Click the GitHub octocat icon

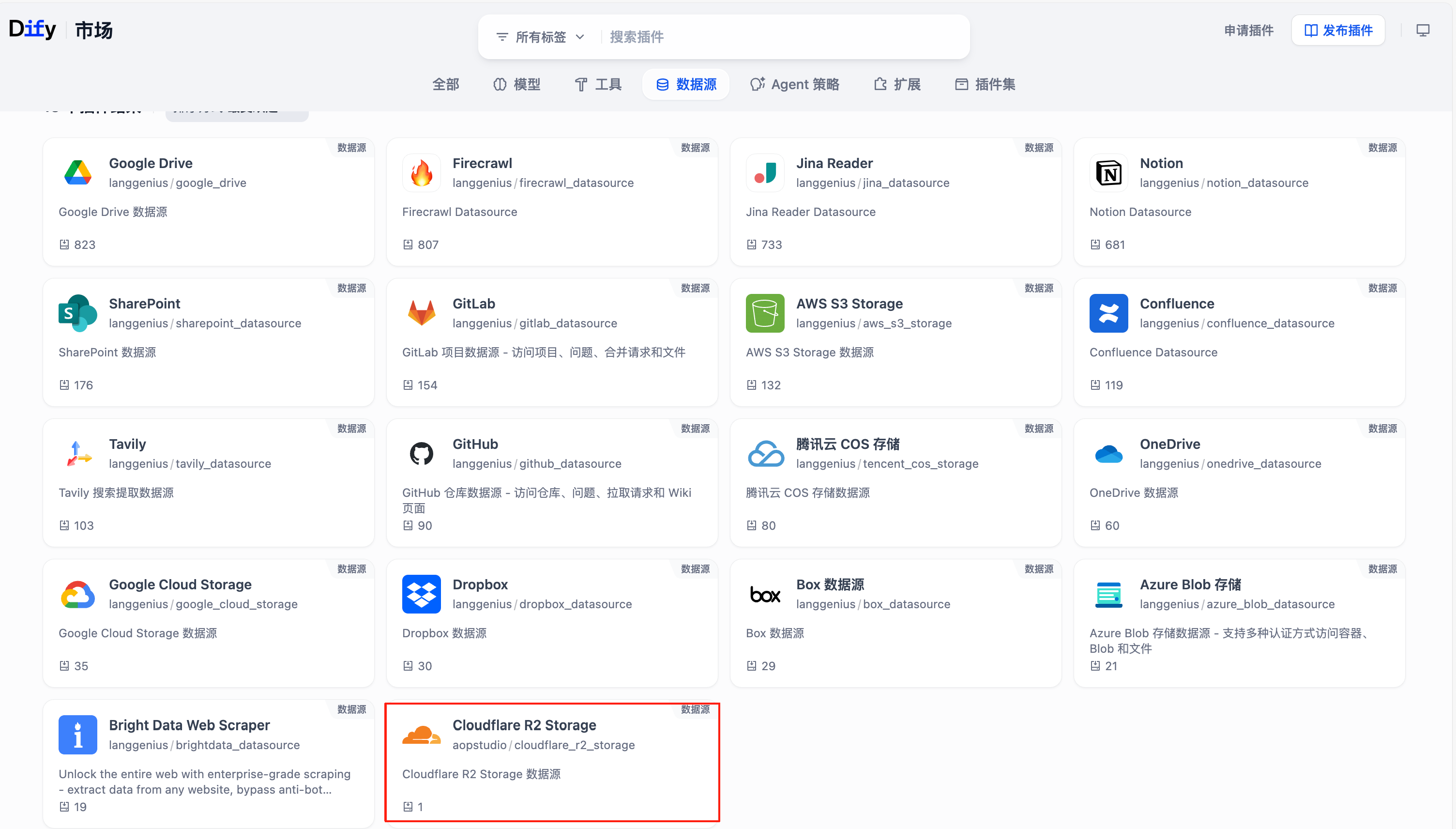coord(422,453)
